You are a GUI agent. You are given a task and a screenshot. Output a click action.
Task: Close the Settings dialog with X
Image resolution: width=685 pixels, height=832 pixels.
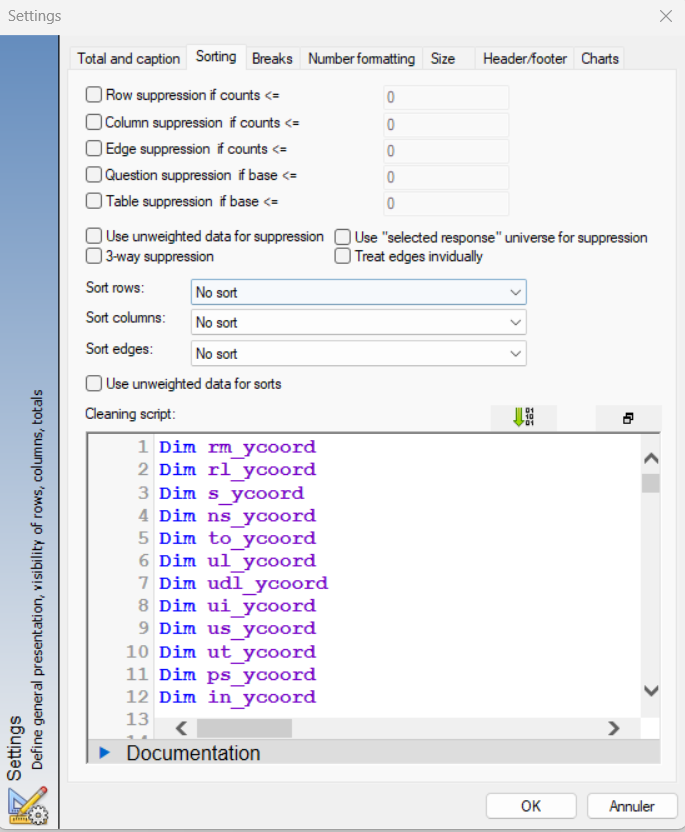(x=666, y=16)
